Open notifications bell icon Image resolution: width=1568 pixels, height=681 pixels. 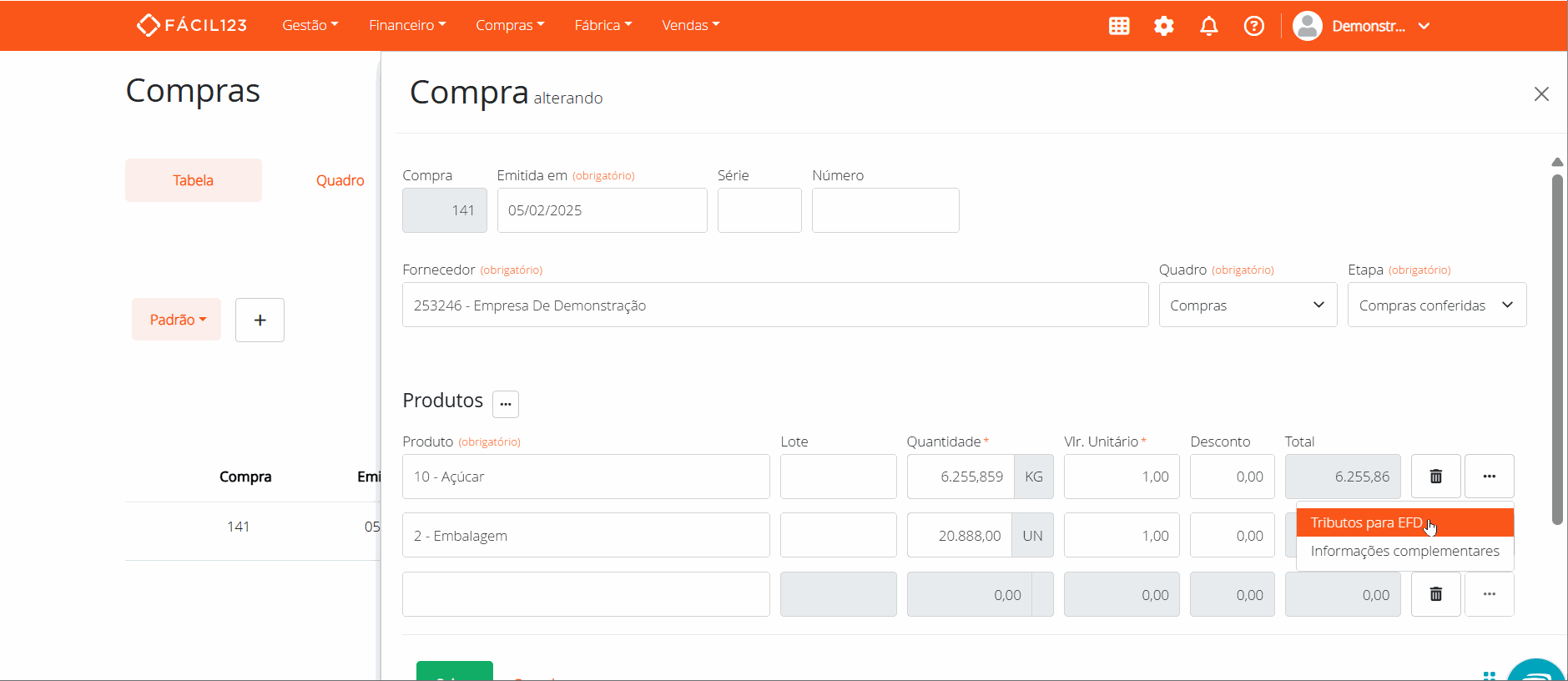pos(1208,26)
